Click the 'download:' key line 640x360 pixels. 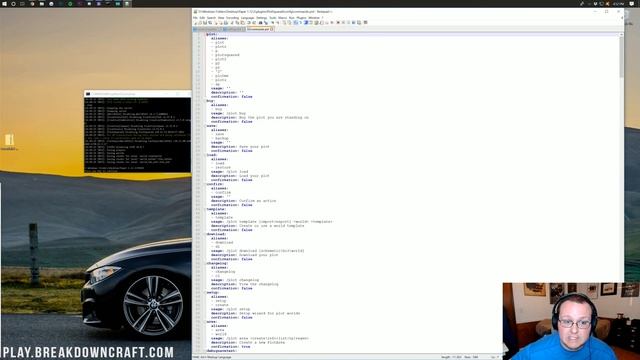(x=216, y=234)
